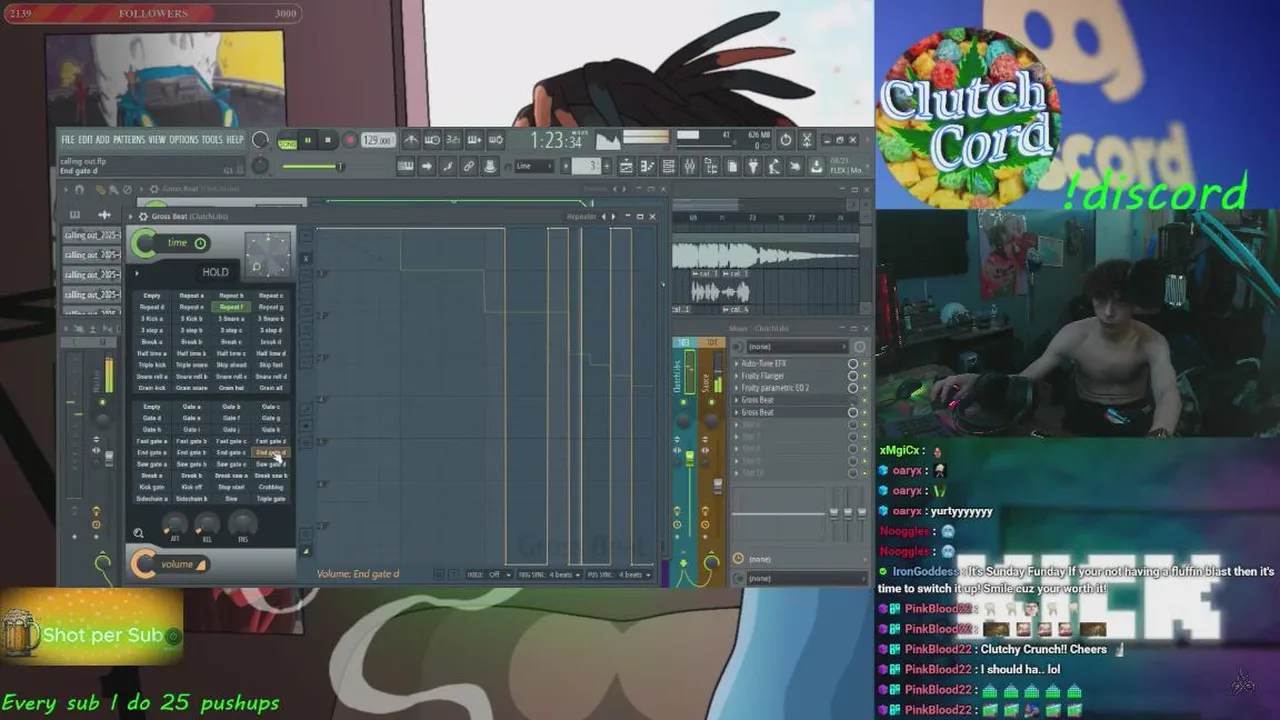This screenshot has height=720, width=1280.
Task: Click the pause playback button
Action: [308, 141]
